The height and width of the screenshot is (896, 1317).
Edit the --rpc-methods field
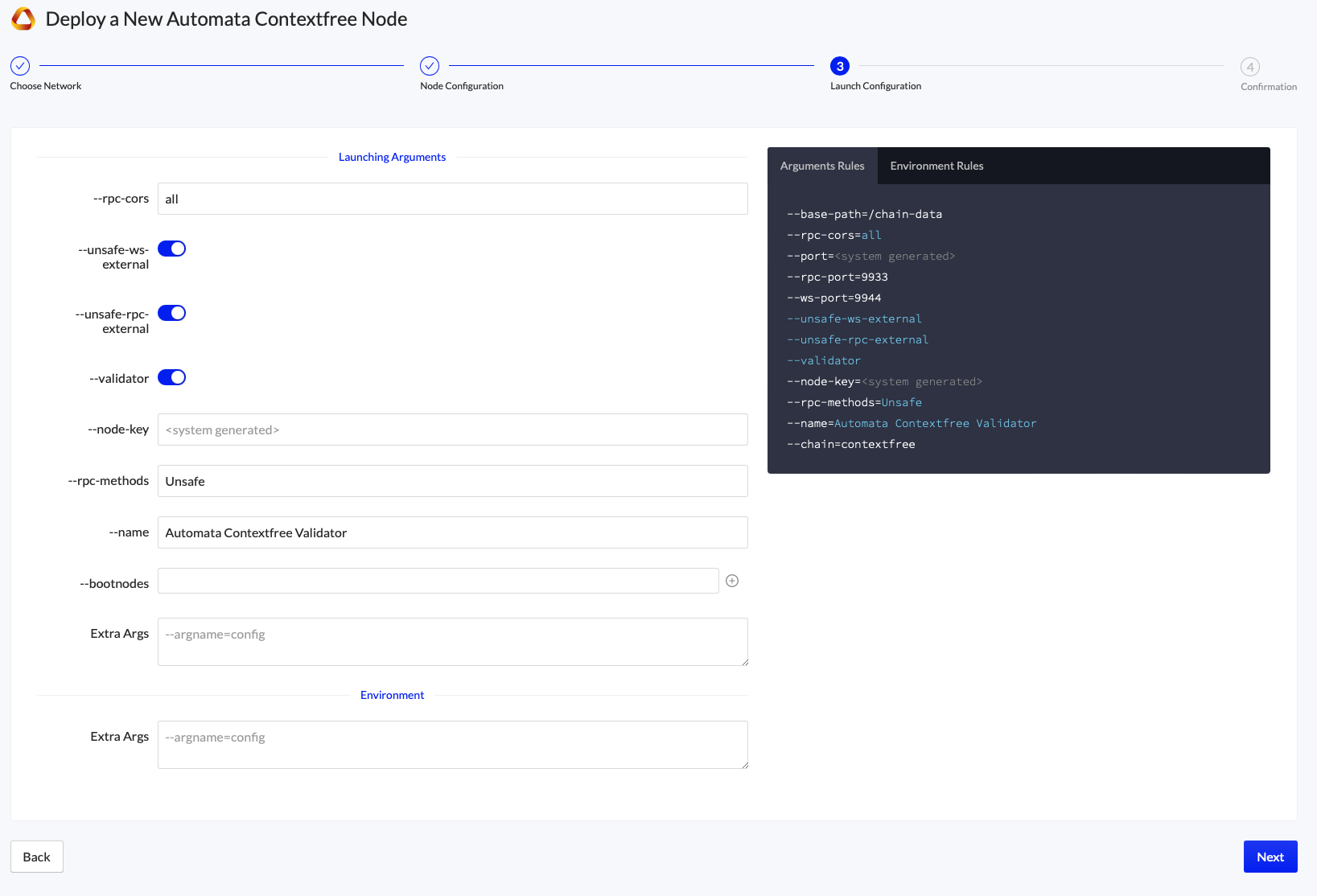pos(452,481)
